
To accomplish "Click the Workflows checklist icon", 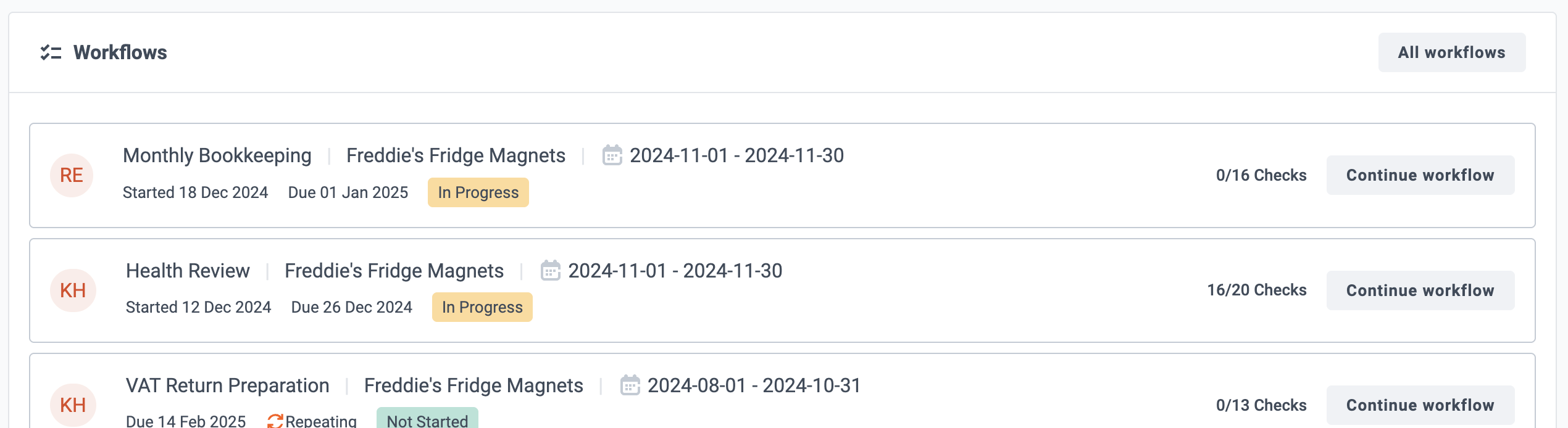I will (51, 52).
